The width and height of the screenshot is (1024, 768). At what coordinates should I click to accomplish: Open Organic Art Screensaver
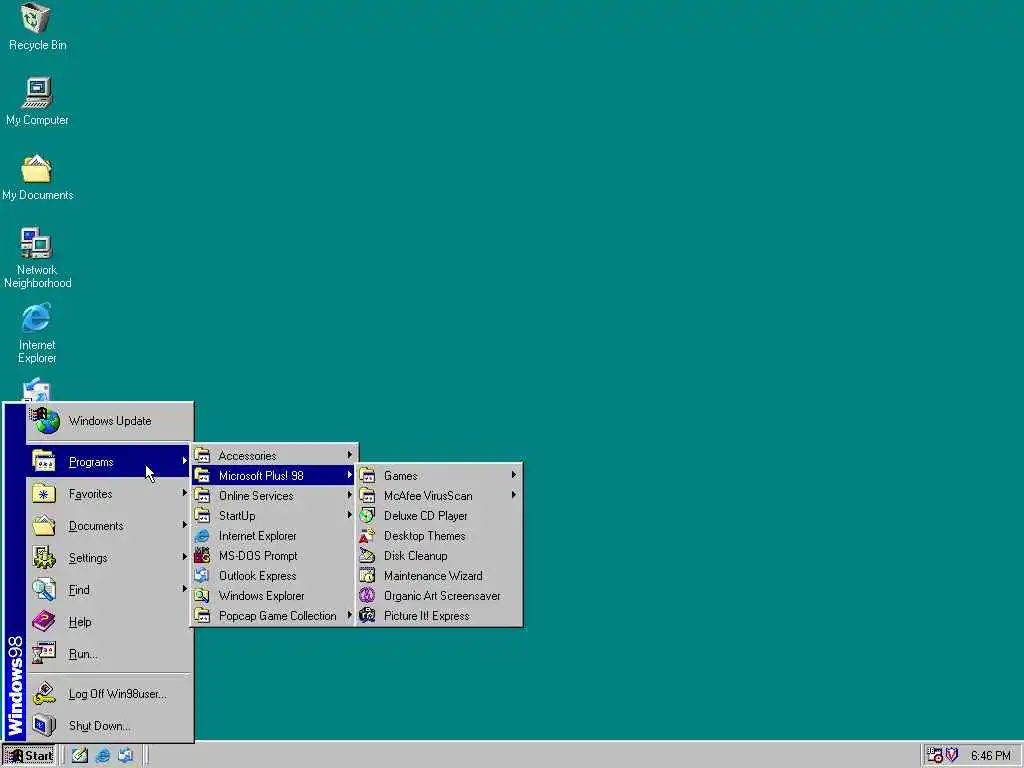click(x=439, y=596)
